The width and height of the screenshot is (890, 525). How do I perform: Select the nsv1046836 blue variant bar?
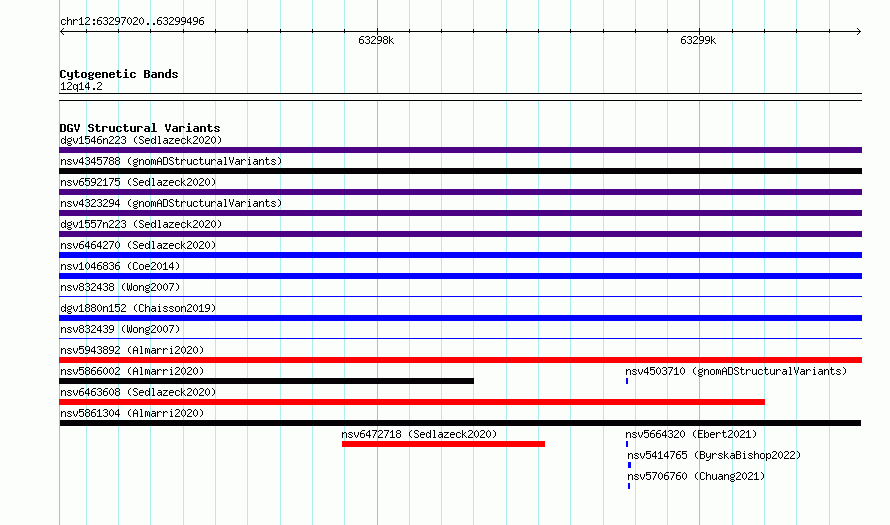(x=460, y=276)
